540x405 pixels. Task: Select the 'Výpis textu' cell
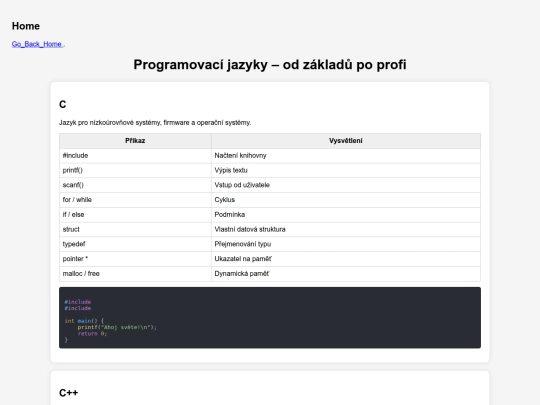346,170
